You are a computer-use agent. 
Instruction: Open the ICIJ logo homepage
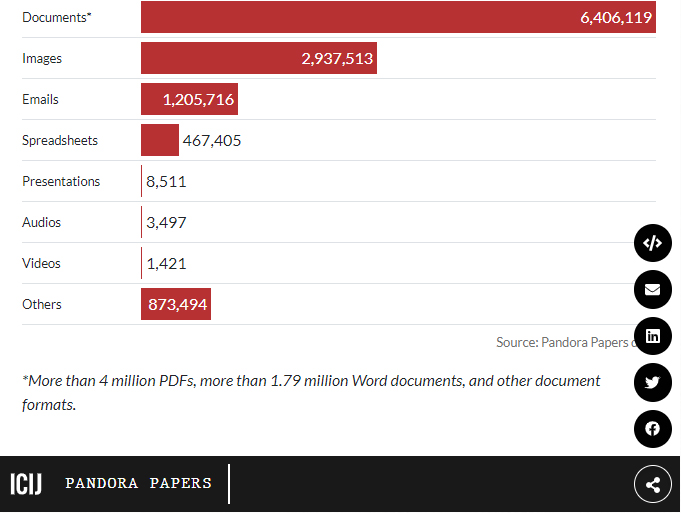tap(26, 484)
